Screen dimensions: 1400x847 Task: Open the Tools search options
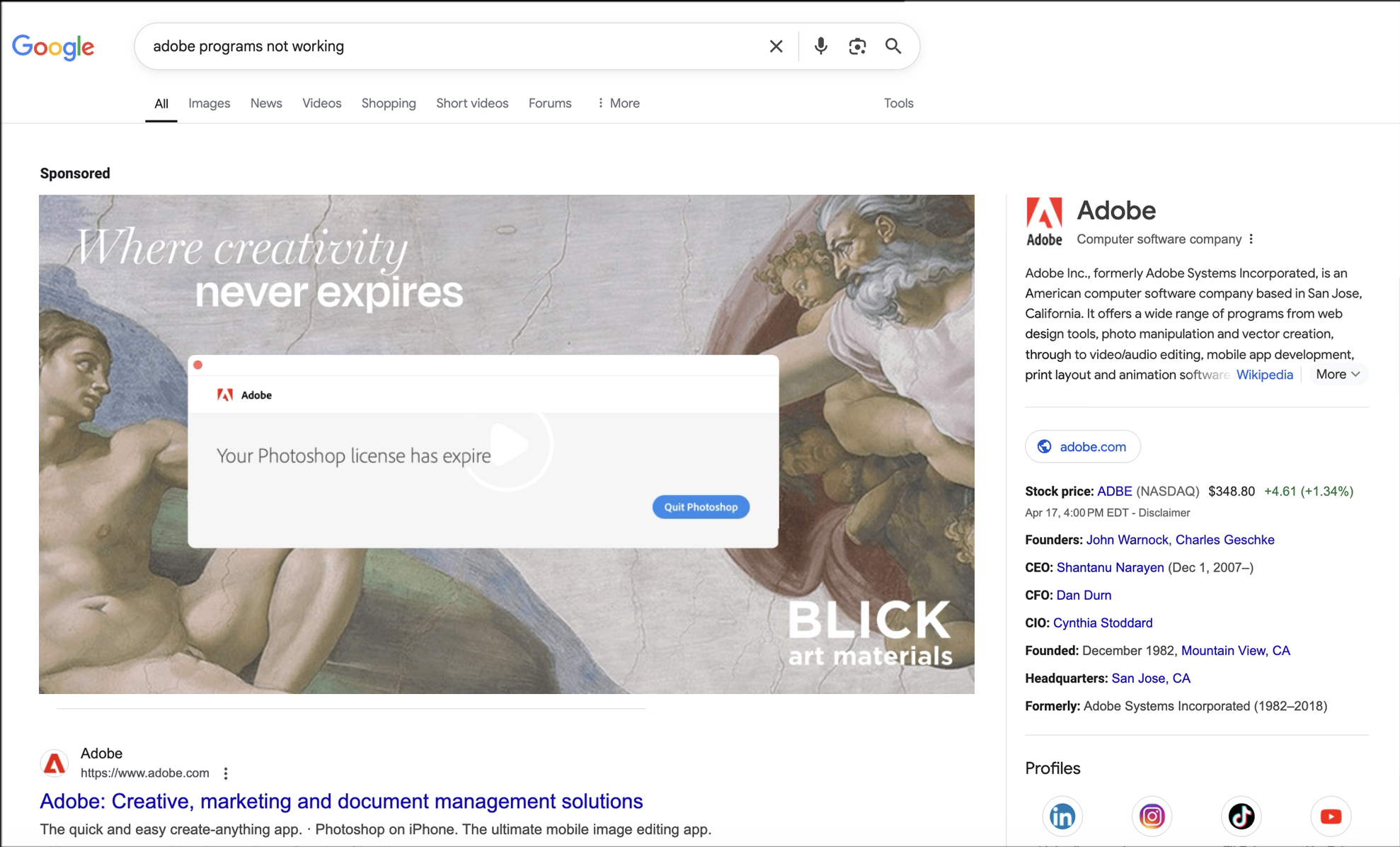[899, 103]
